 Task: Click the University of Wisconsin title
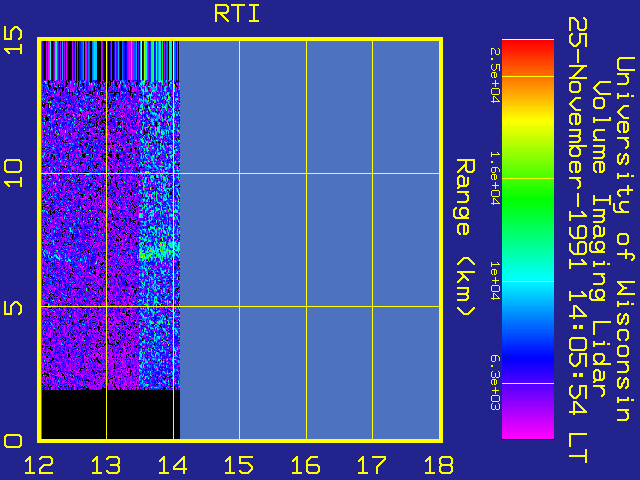[624, 239]
